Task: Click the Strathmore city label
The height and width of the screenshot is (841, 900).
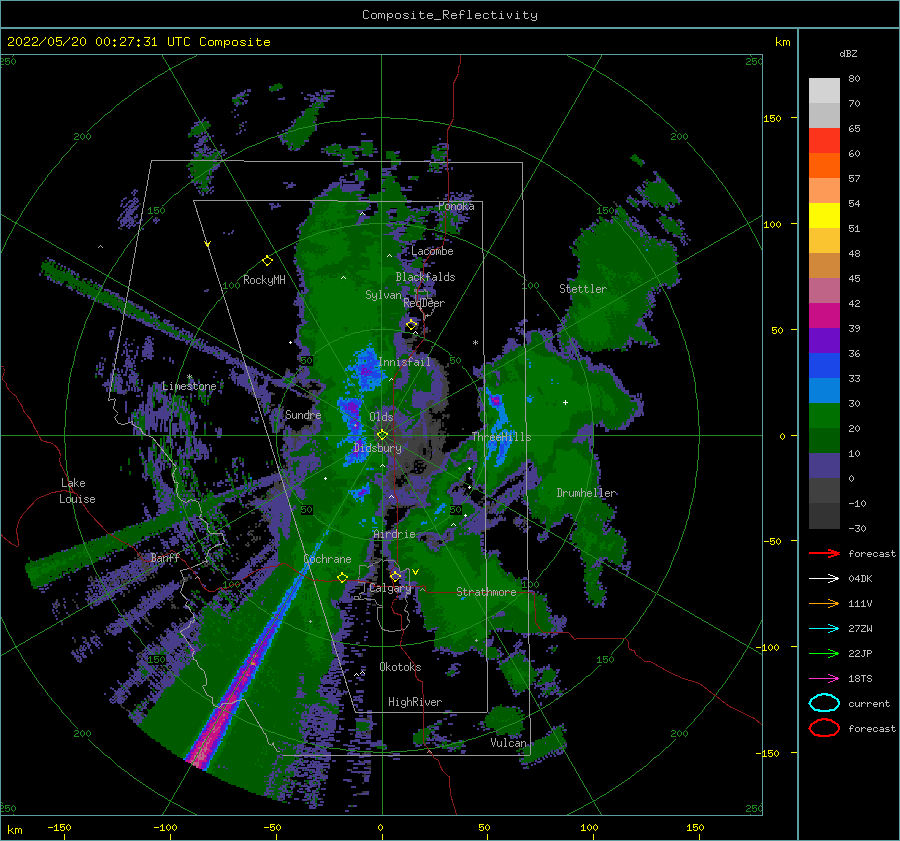Action: point(486,592)
